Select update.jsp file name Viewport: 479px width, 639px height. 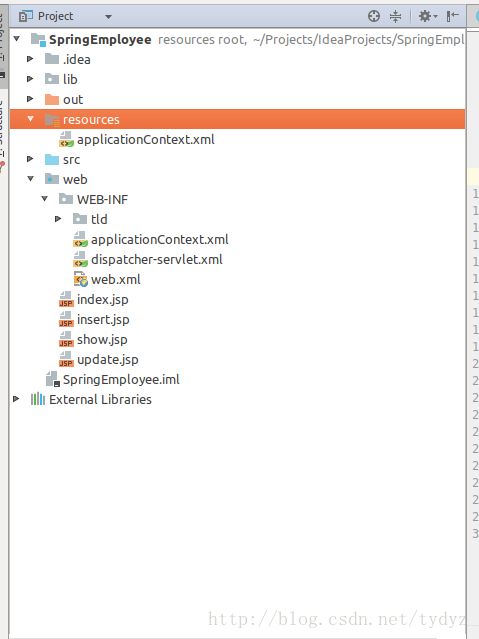coord(108,359)
